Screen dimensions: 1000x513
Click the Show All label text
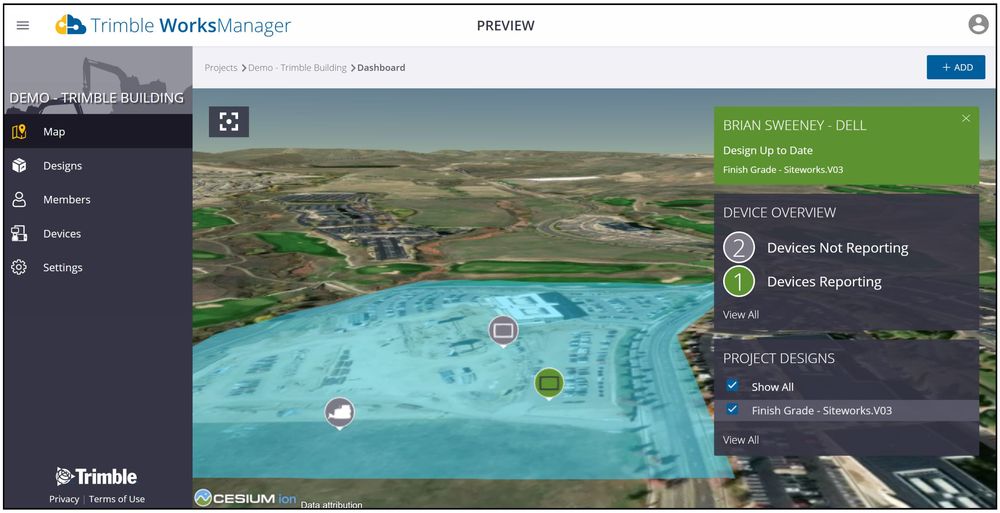coord(772,387)
